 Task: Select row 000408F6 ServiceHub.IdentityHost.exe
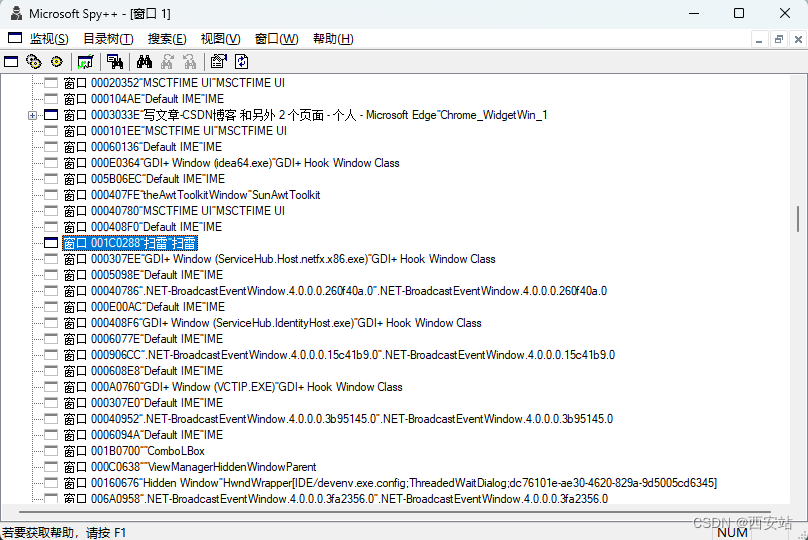point(273,323)
